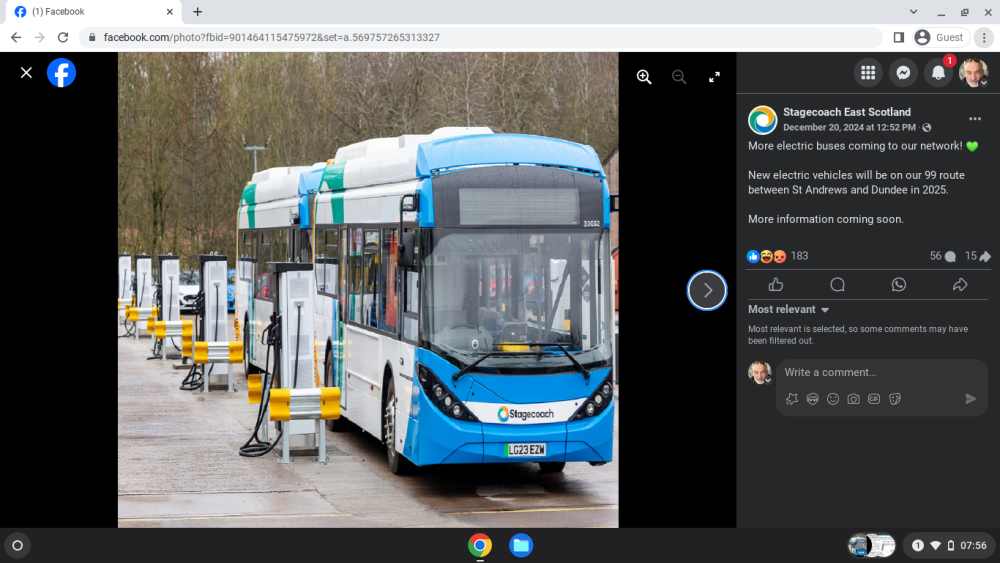Toggle the browser side panel

click(x=899, y=38)
